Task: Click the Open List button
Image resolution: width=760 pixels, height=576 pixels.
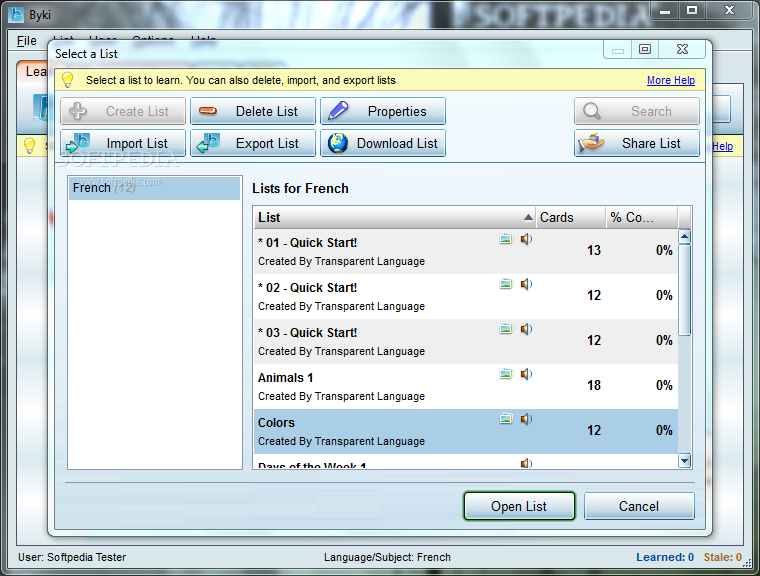Action: [519, 506]
